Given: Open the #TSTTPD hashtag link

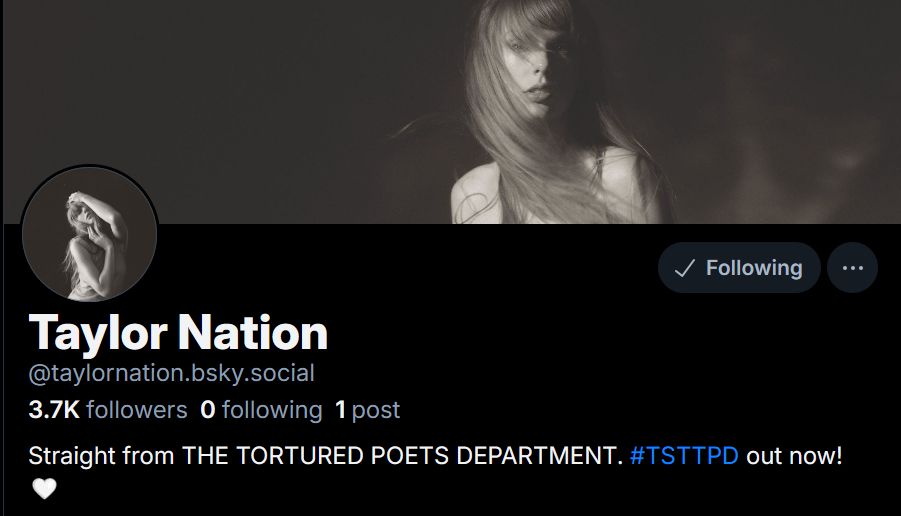Looking at the screenshot, I should (684, 456).
